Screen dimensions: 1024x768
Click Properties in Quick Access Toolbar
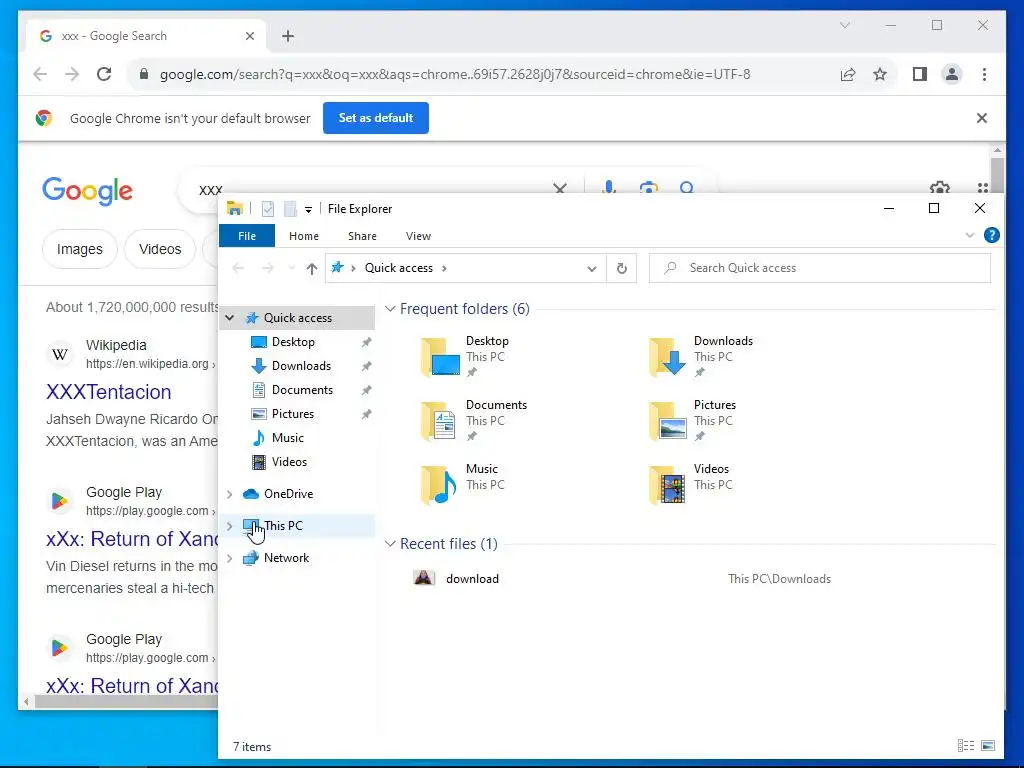tap(268, 209)
